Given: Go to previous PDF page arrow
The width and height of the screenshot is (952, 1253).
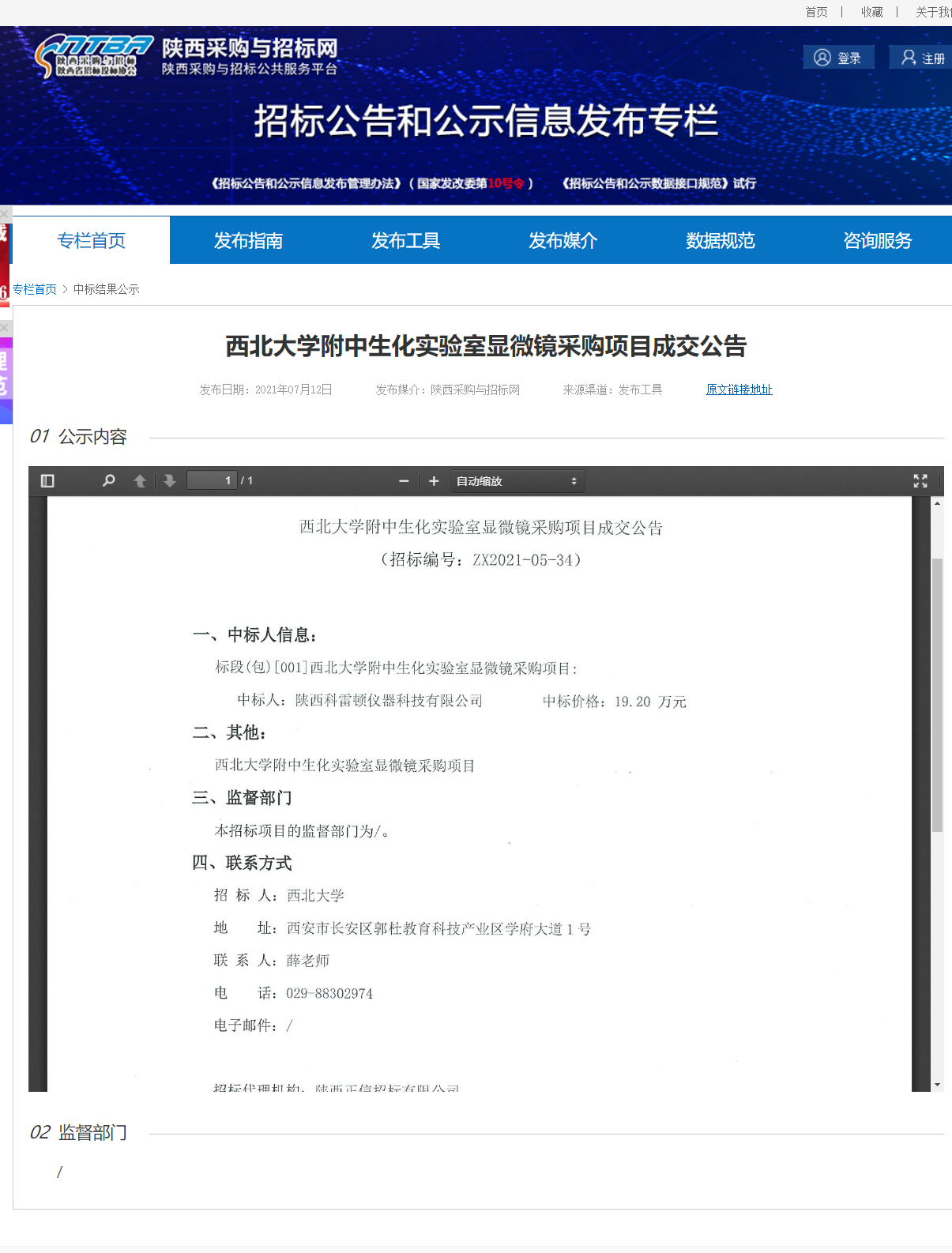Looking at the screenshot, I should point(140,481).
